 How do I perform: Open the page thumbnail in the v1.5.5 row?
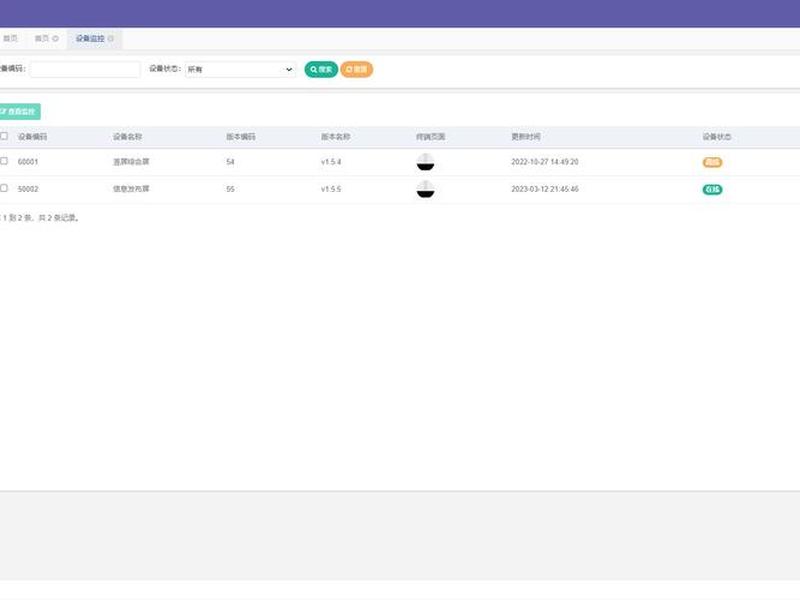pyautogui.click(x=426, y=189)
